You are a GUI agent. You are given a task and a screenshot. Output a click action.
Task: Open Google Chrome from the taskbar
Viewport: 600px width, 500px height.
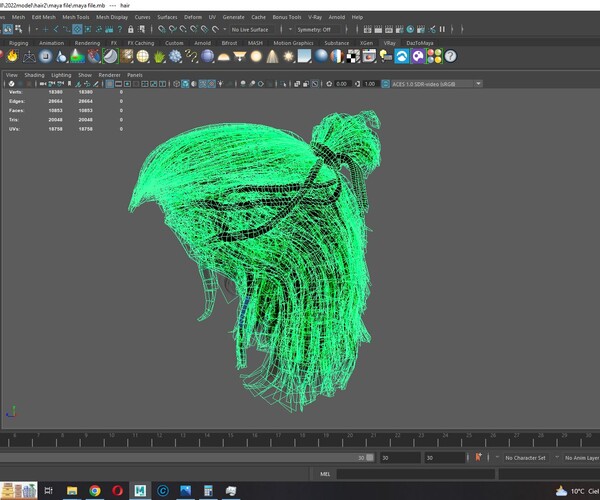pyautogui.click(x=95, y=490)
